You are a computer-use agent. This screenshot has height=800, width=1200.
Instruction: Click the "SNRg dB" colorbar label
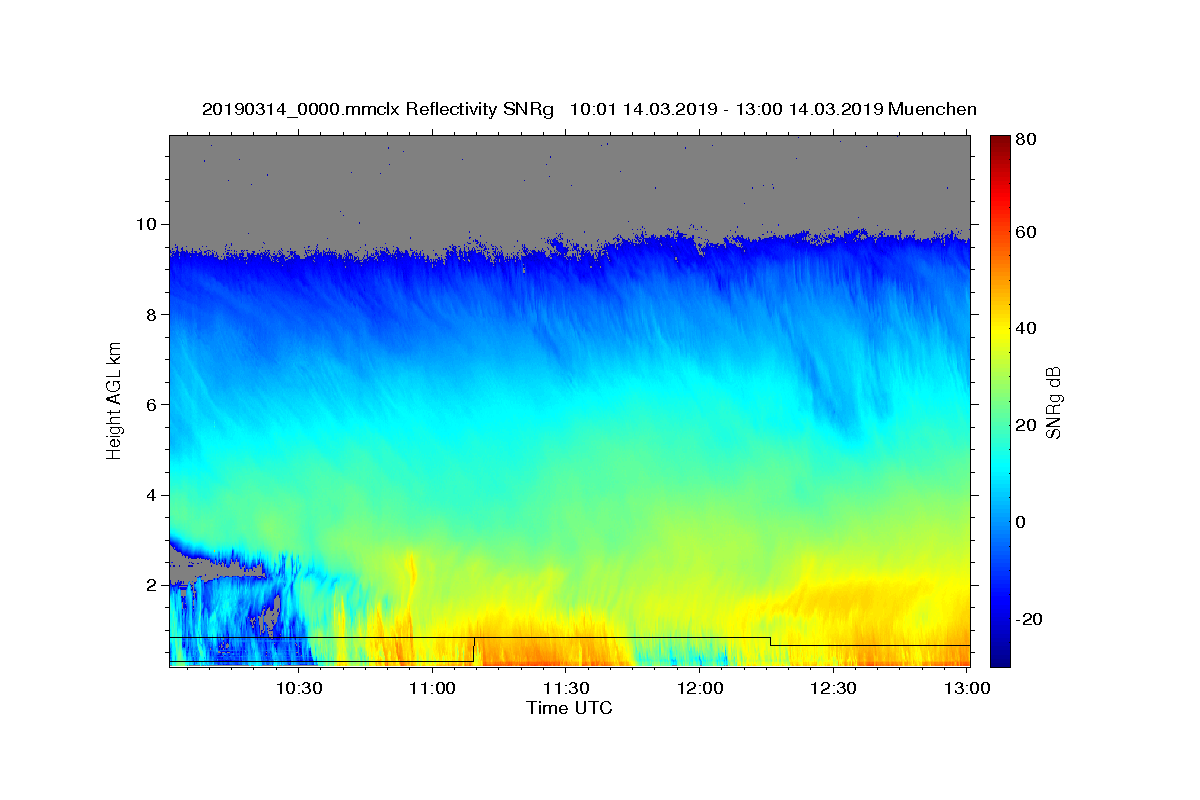click(1053, 402)
